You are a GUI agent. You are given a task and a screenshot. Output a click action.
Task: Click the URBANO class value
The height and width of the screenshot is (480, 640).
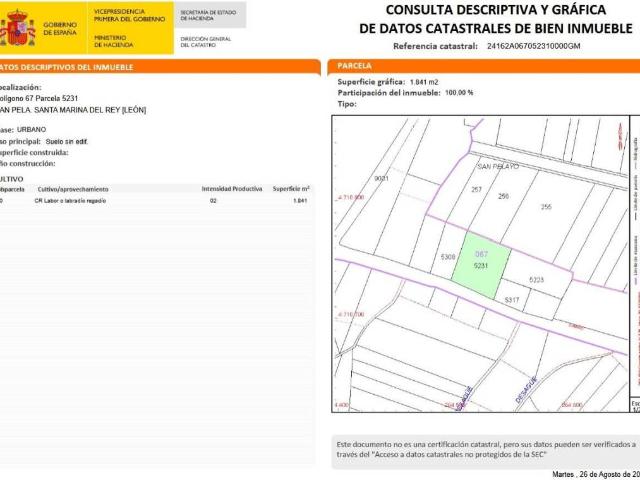(x=31, y=130)
